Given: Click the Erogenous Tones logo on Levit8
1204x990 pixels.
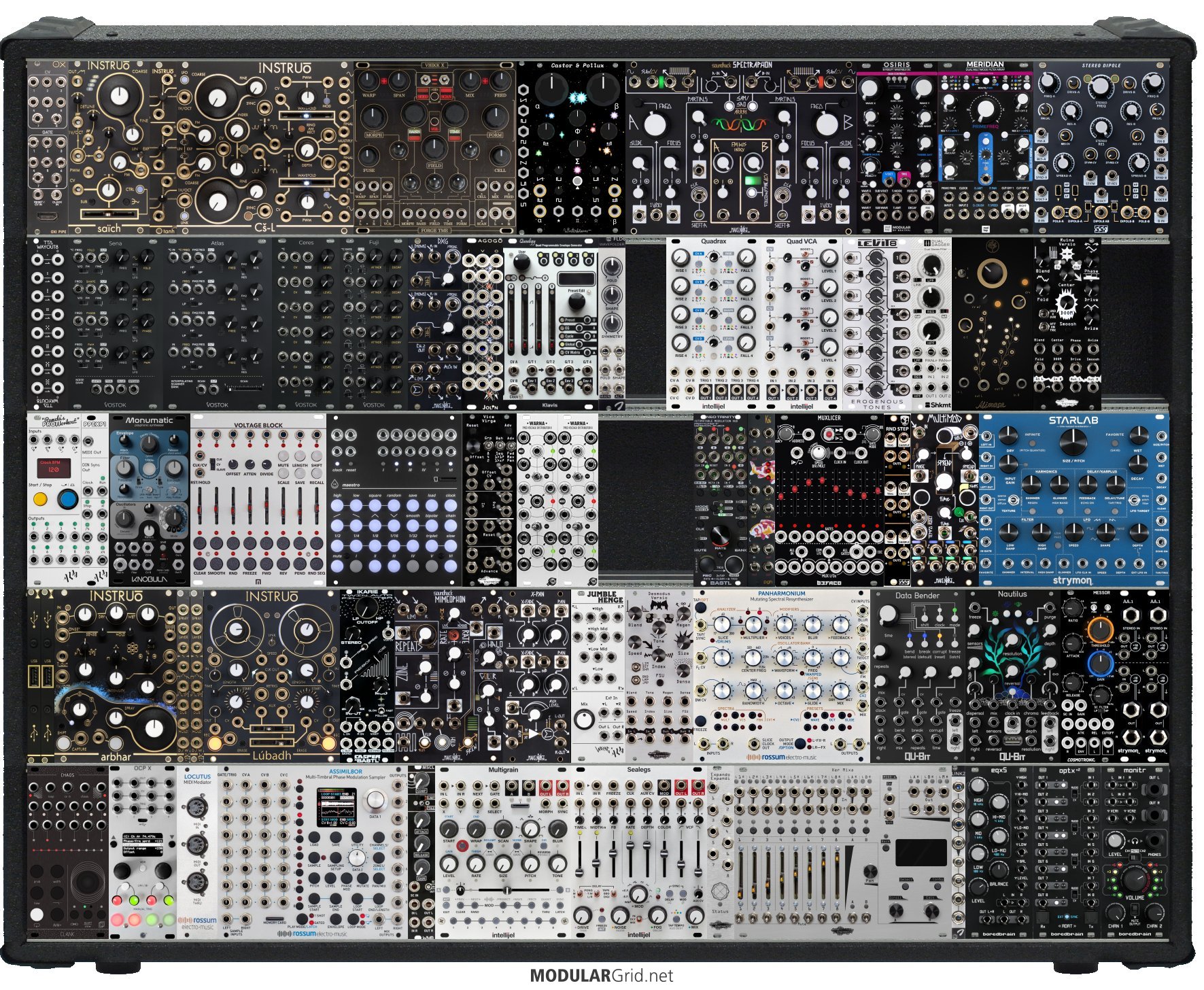Looking at the screenshot, I should point(876,404).
